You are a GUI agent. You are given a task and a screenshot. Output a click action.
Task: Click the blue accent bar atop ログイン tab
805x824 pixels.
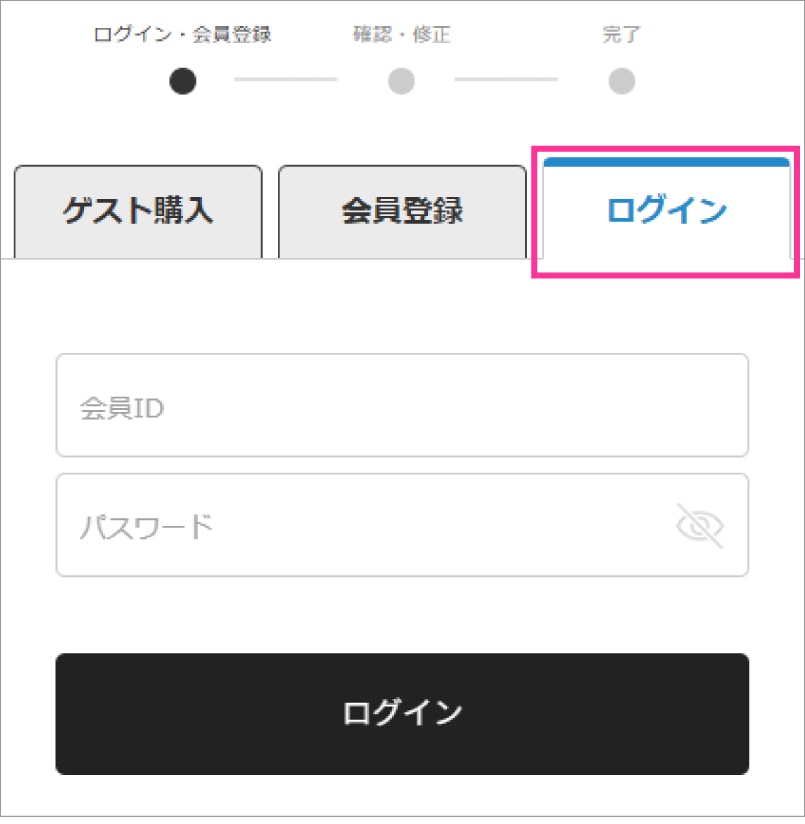click(666, 161)
